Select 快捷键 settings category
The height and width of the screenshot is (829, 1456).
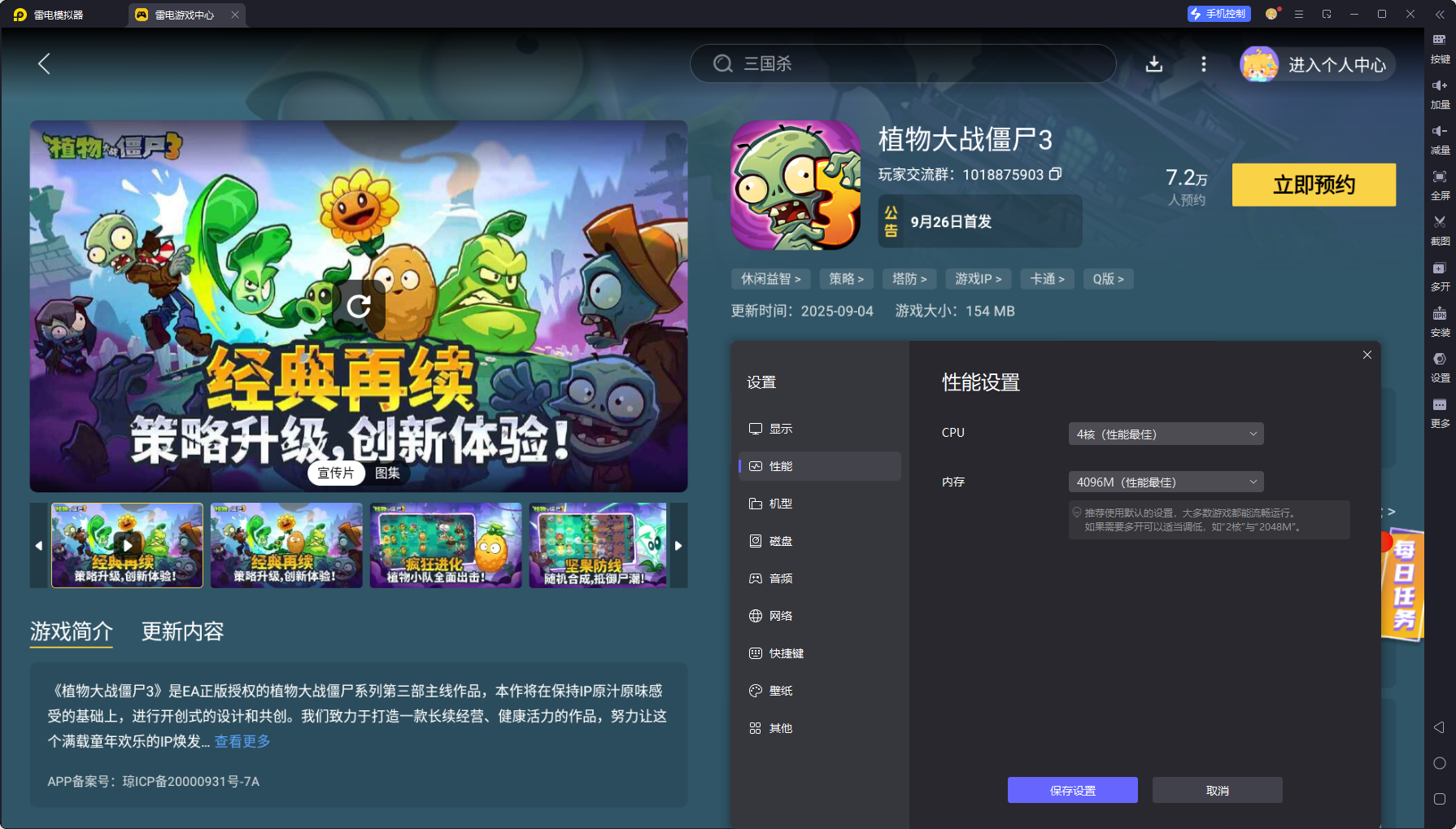(x=820, y=653)
